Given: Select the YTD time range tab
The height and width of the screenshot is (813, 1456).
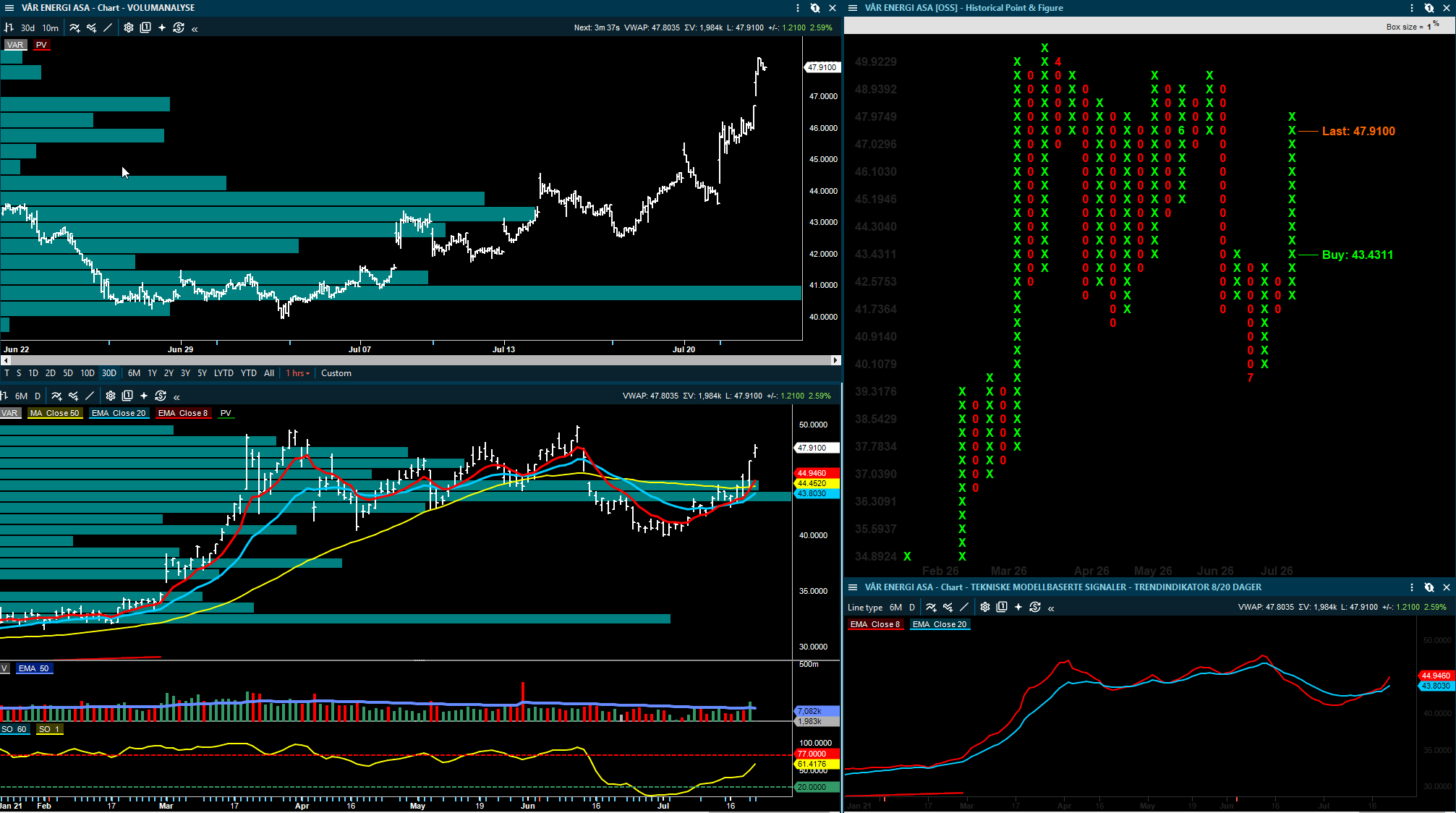Looking at the screenshot, I should 249,373.
